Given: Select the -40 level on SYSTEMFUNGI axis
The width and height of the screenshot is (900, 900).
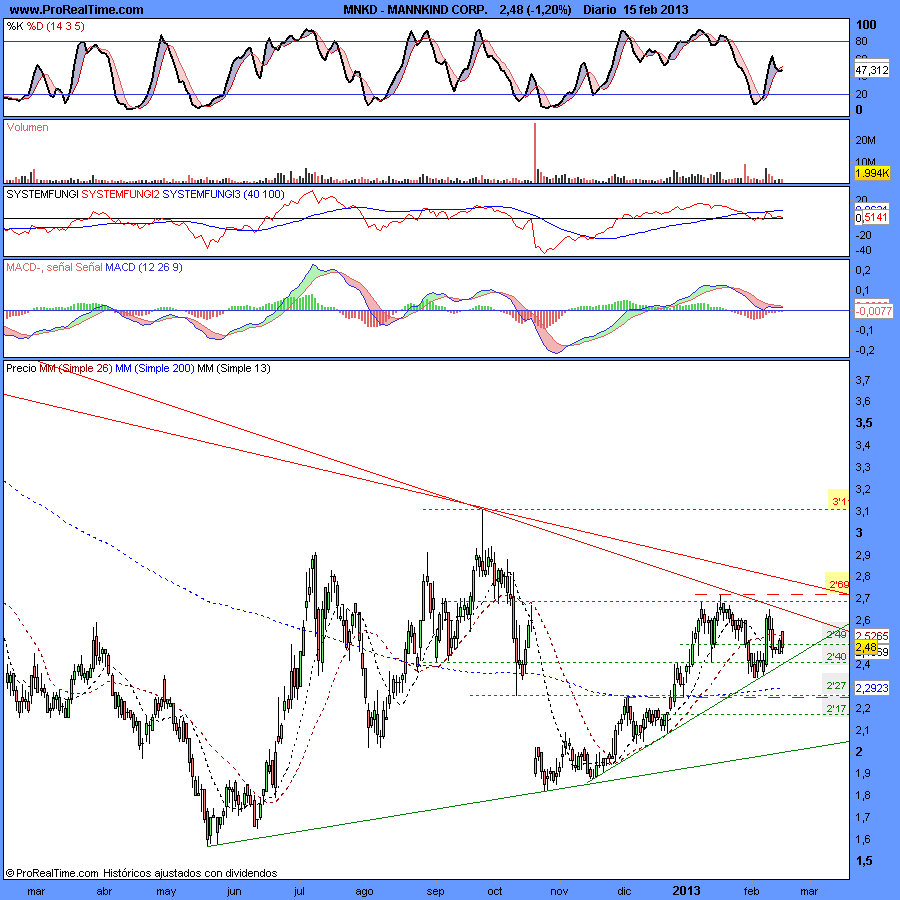Looking at the screenshot, I should (x=863, y=250).
